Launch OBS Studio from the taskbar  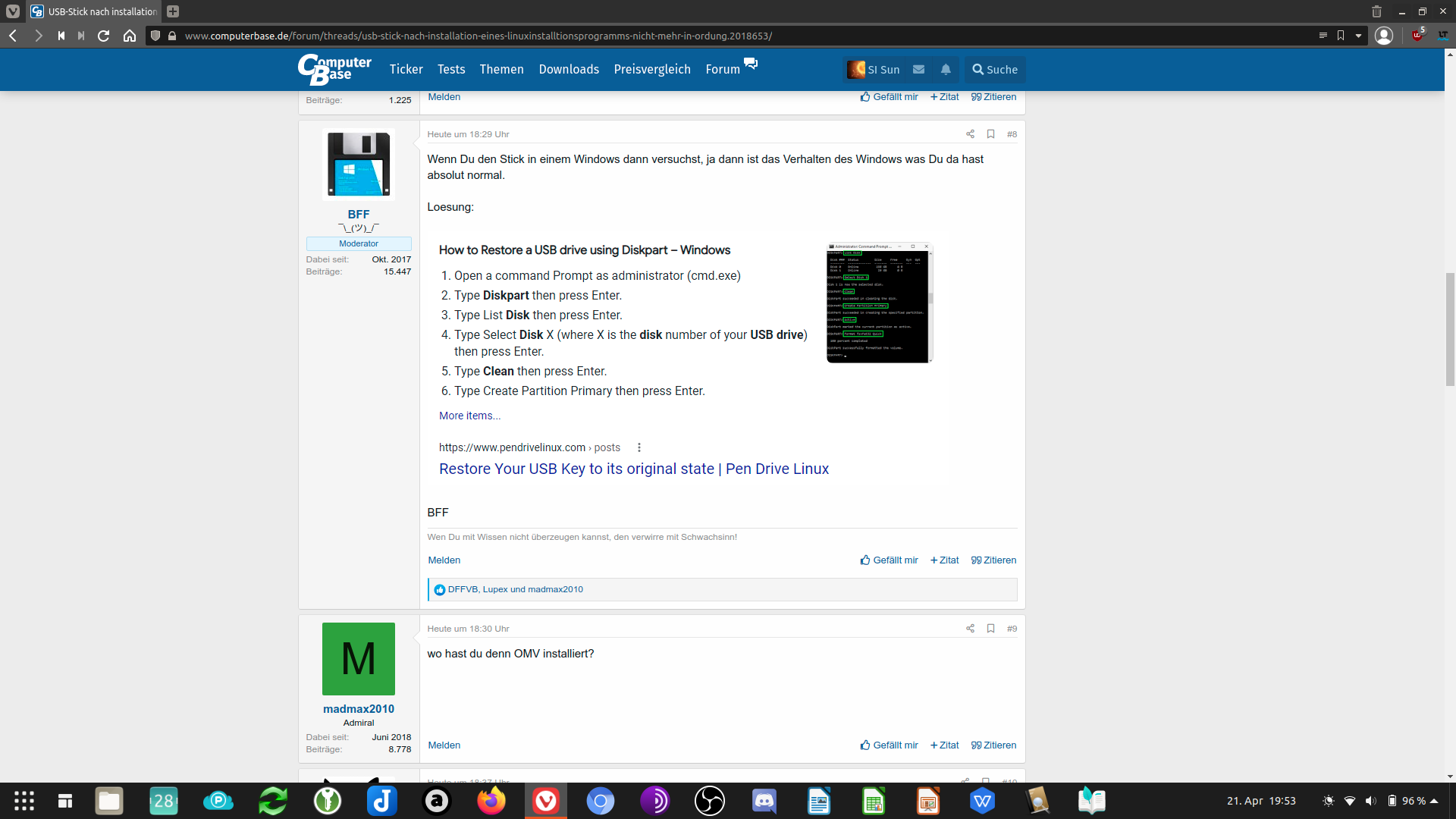pos(710,801)
